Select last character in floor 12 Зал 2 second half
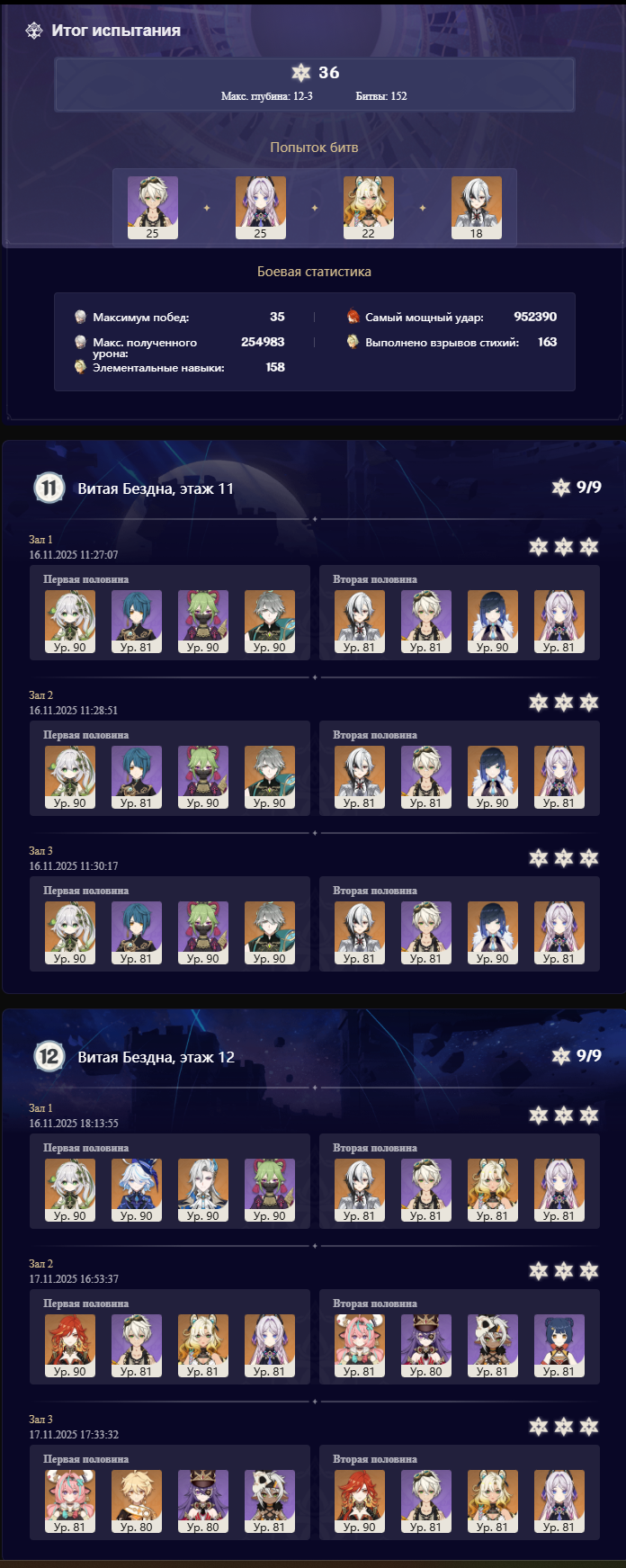Image resolution: width=626 pixels, height=1568 pixels. (559, 1346)
